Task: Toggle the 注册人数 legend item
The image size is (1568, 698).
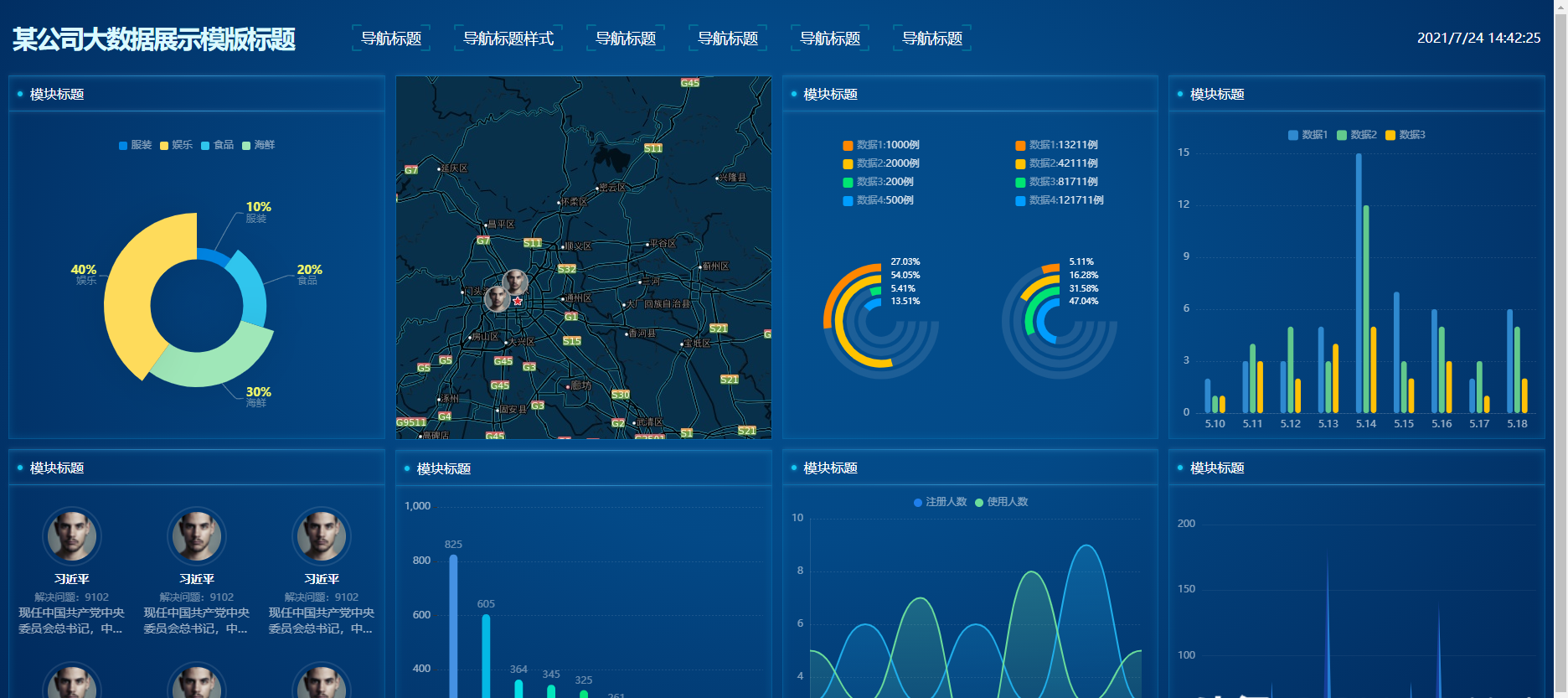Action: click(x=940, y=502)
